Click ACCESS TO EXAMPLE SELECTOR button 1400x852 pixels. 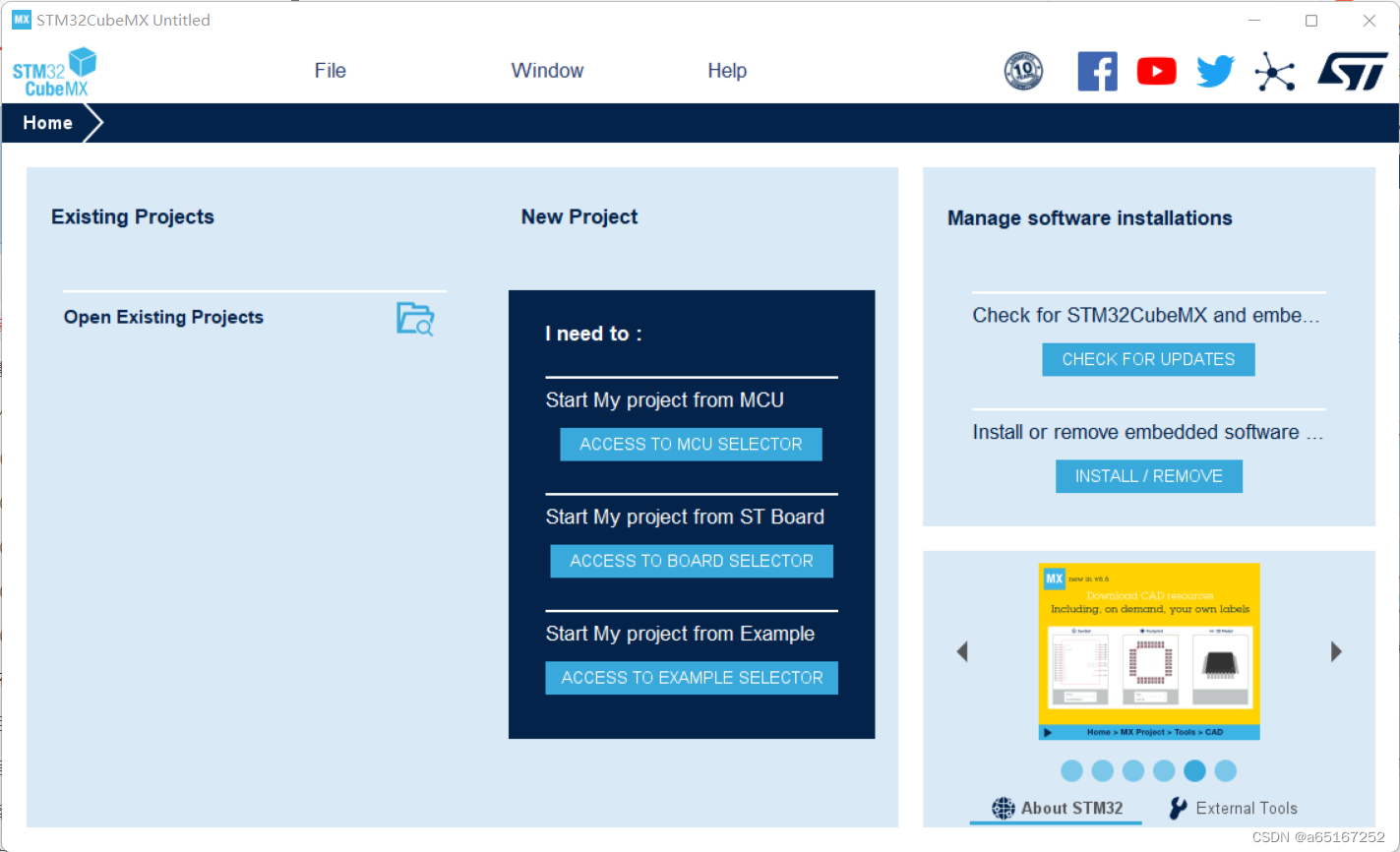point(692,678)
